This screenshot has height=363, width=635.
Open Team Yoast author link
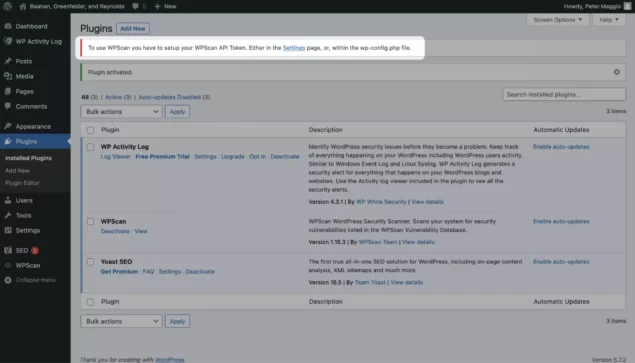[370, 282]
